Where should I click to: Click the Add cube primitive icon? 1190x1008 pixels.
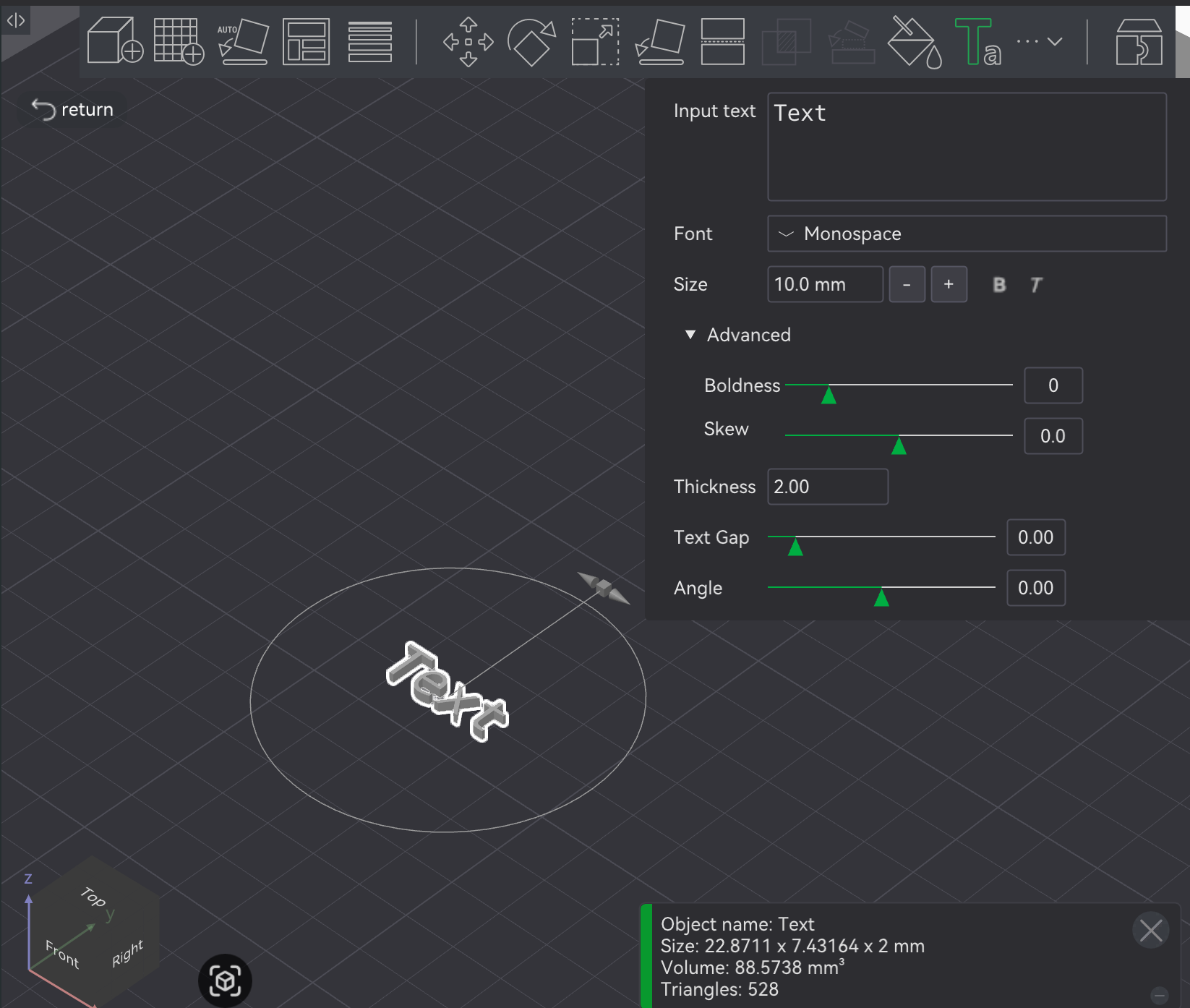115,40
